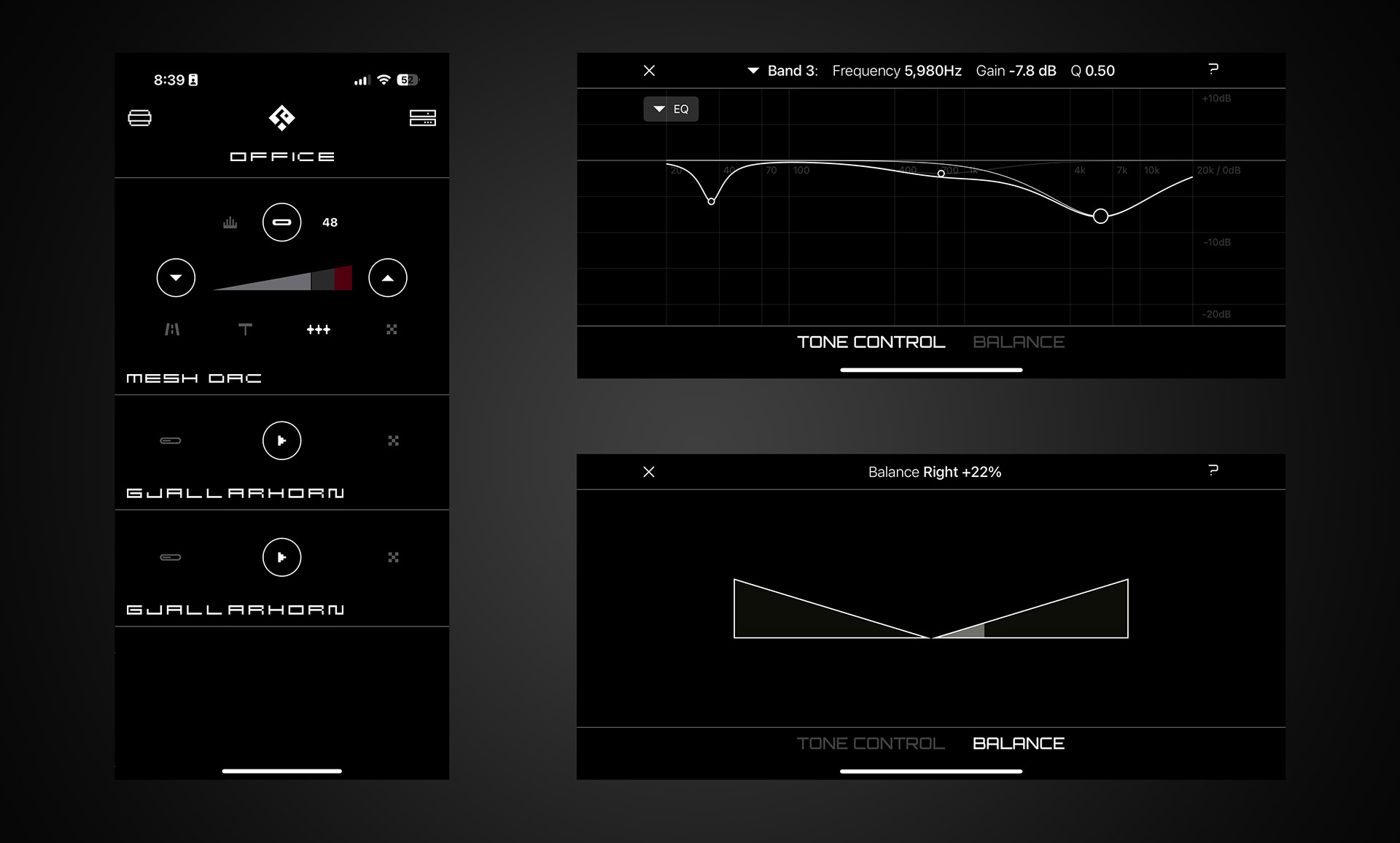Switch to Balance tab in upper panel

[1019, 342]
